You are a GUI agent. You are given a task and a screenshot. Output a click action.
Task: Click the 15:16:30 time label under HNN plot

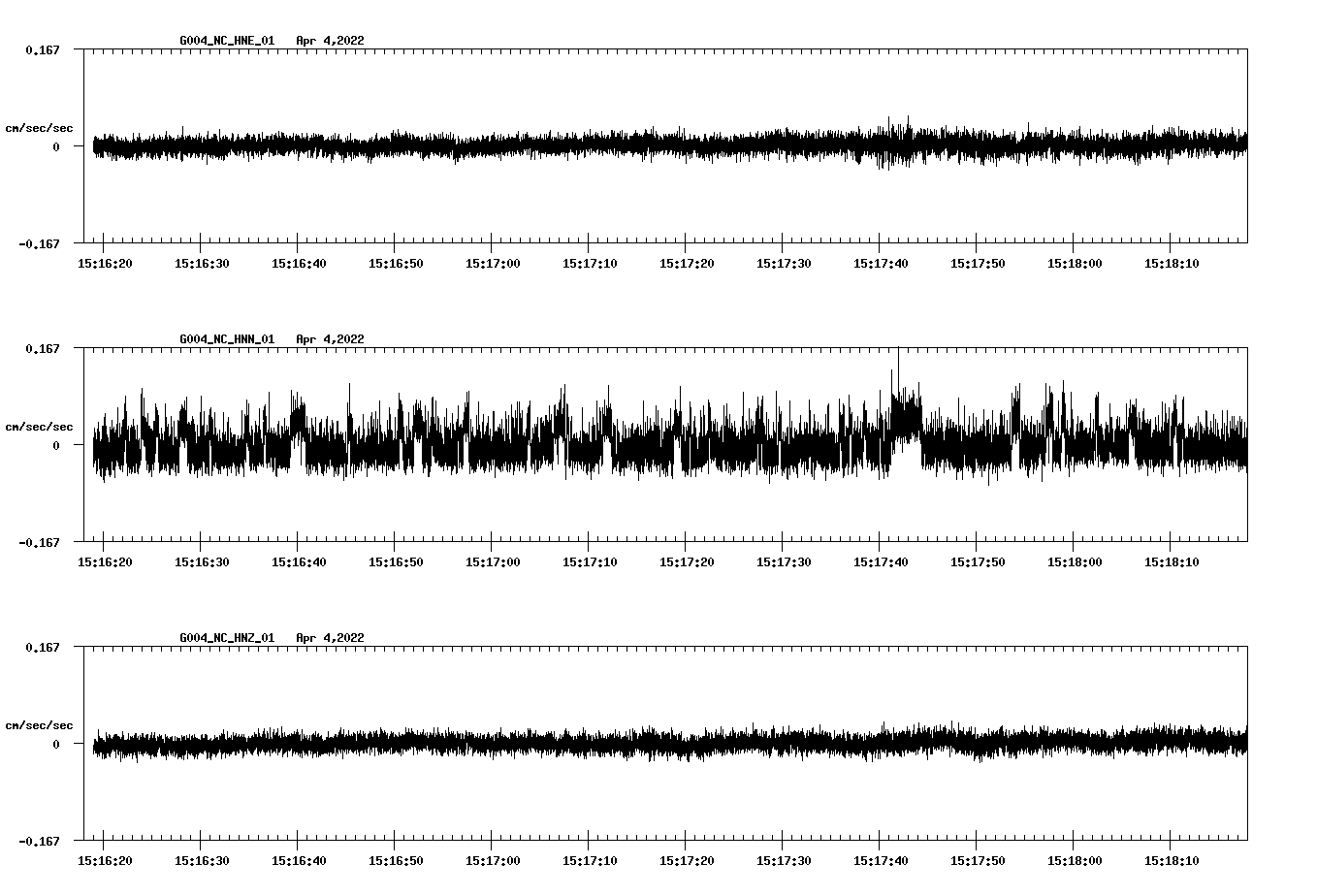click(x=202, y=562)
